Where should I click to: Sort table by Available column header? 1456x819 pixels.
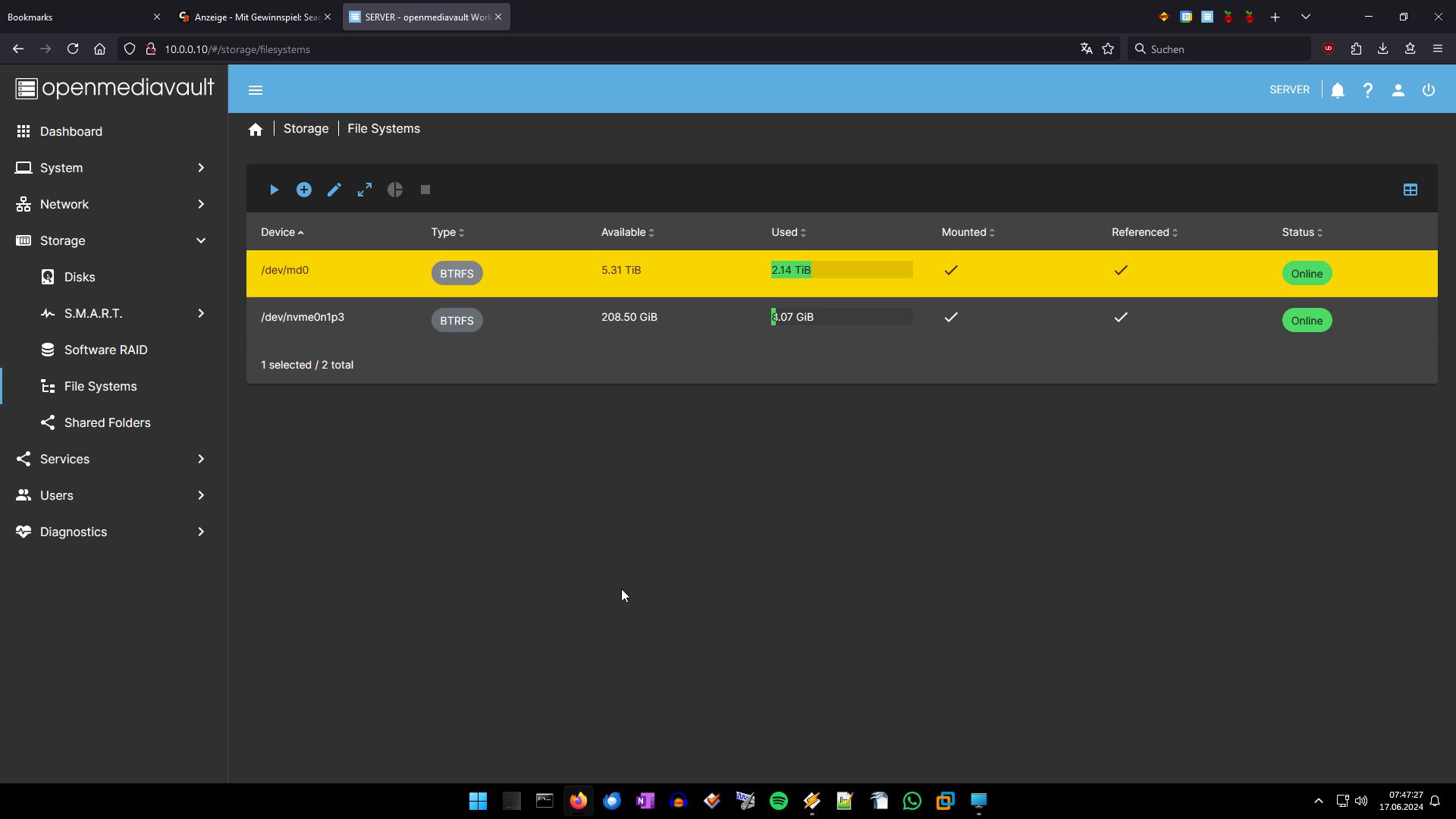[x=623, y=232]
